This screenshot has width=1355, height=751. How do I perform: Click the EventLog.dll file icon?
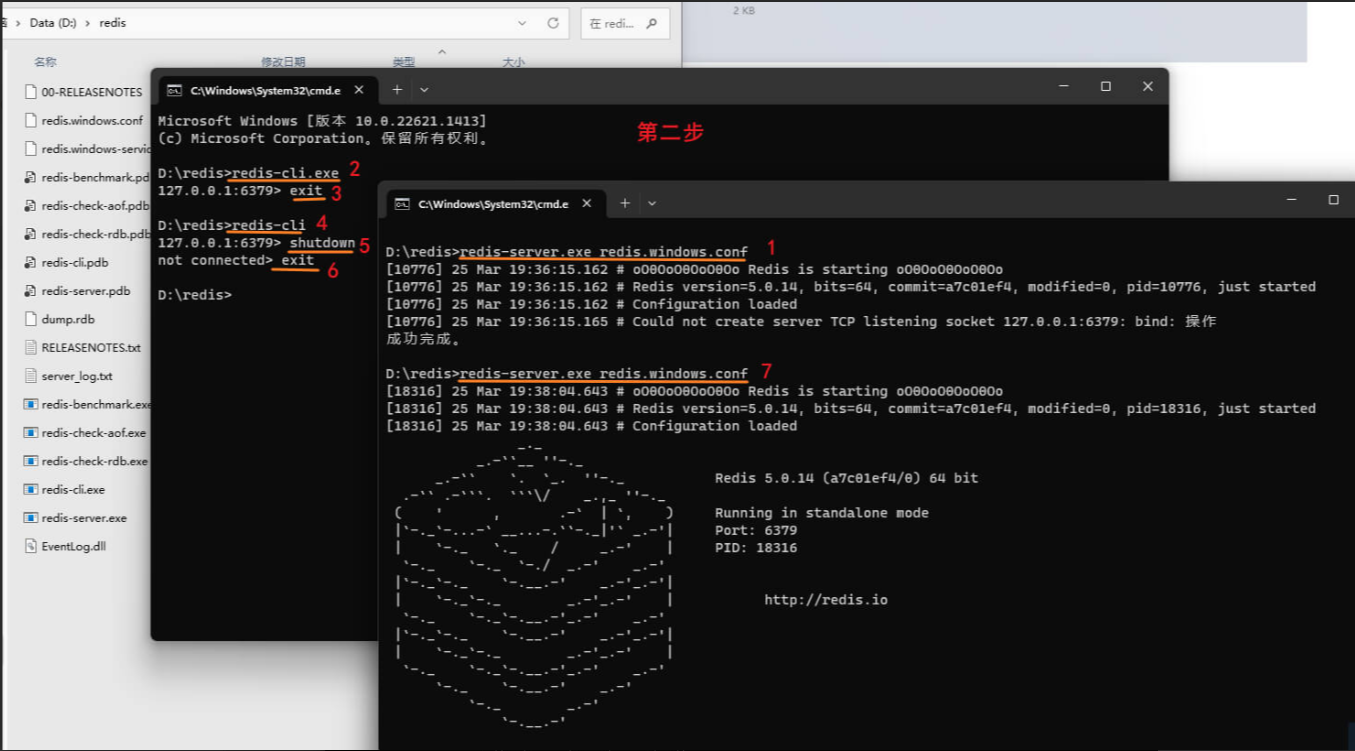pos(31,546)
